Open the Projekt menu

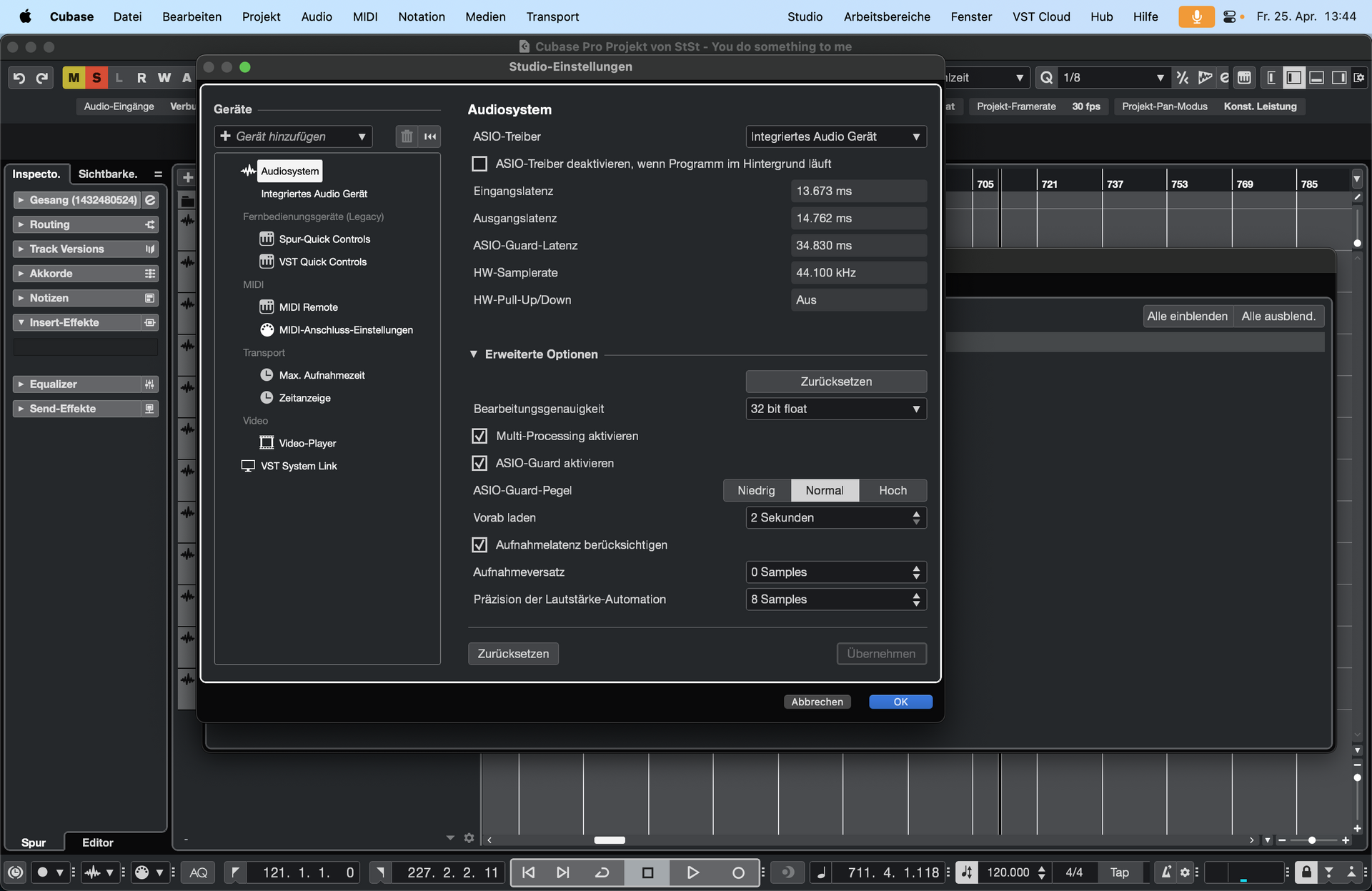point(261,16)
